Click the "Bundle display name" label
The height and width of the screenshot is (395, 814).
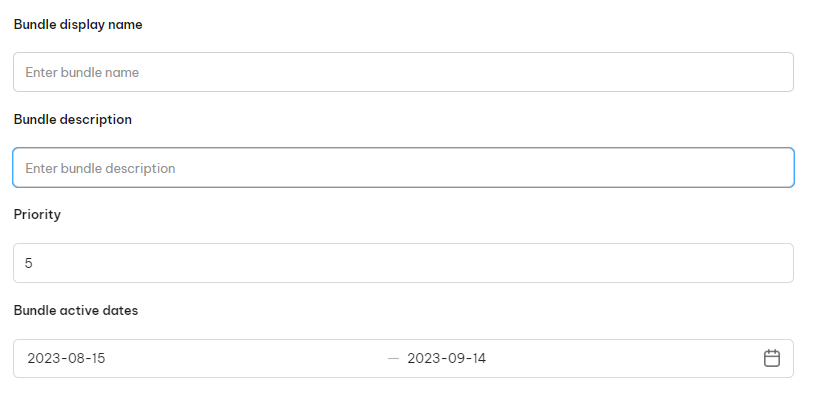click(x=78, y=24)
